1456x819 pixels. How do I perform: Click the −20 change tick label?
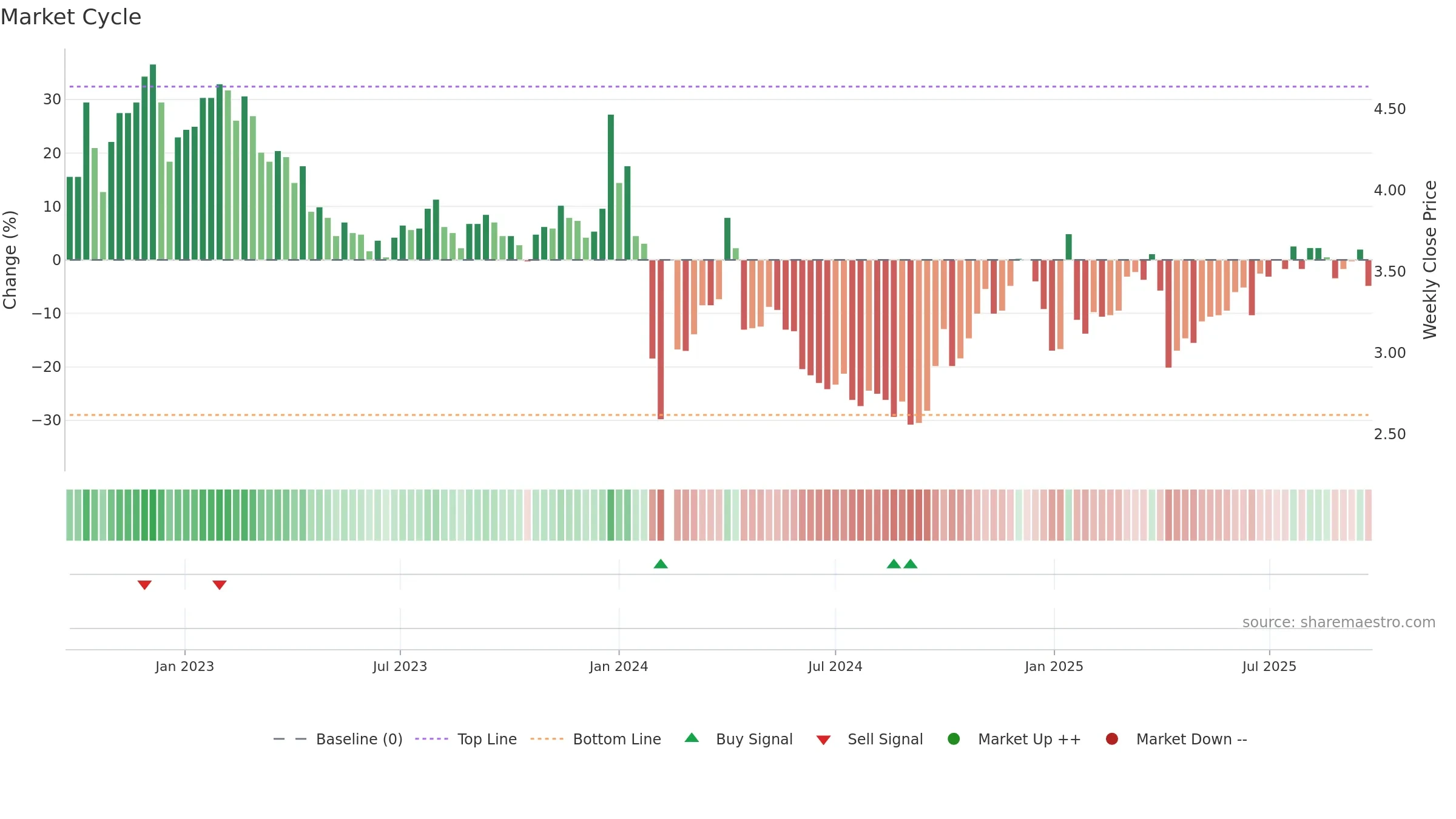(x=47, y=367)
